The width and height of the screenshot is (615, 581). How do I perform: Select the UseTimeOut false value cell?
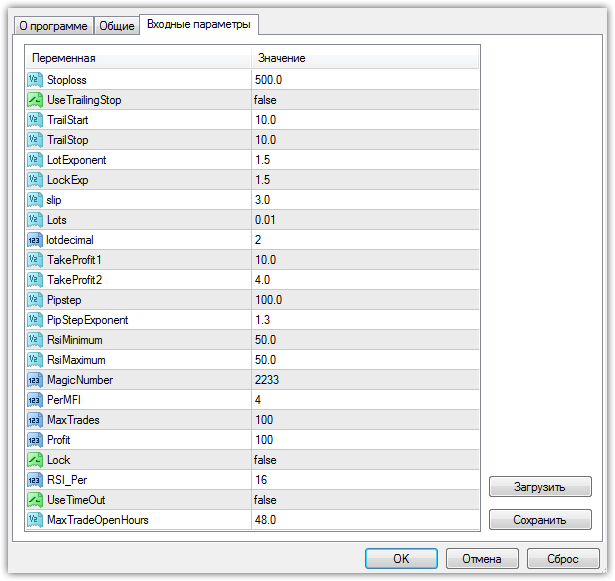pos(365,500)
